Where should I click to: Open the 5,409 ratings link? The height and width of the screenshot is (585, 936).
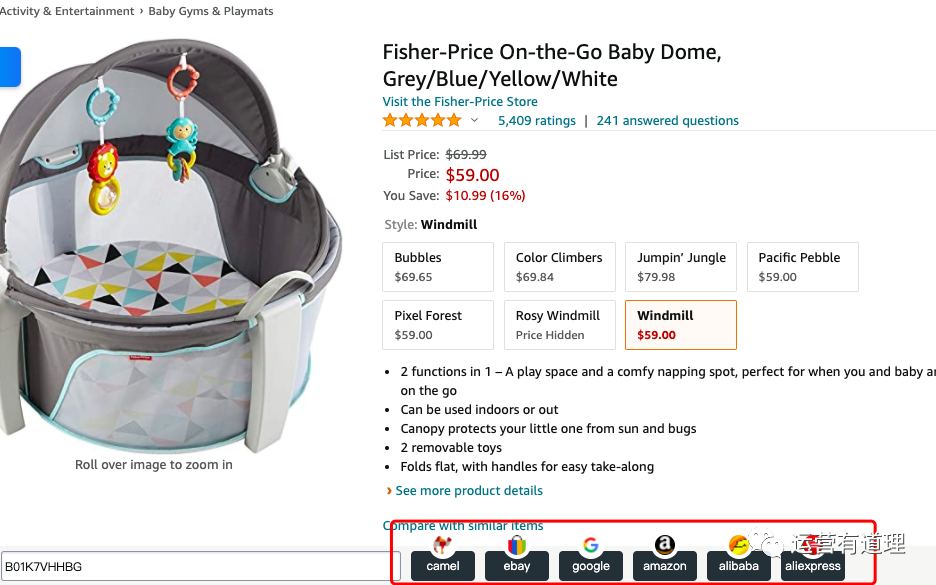click(536, 121)
